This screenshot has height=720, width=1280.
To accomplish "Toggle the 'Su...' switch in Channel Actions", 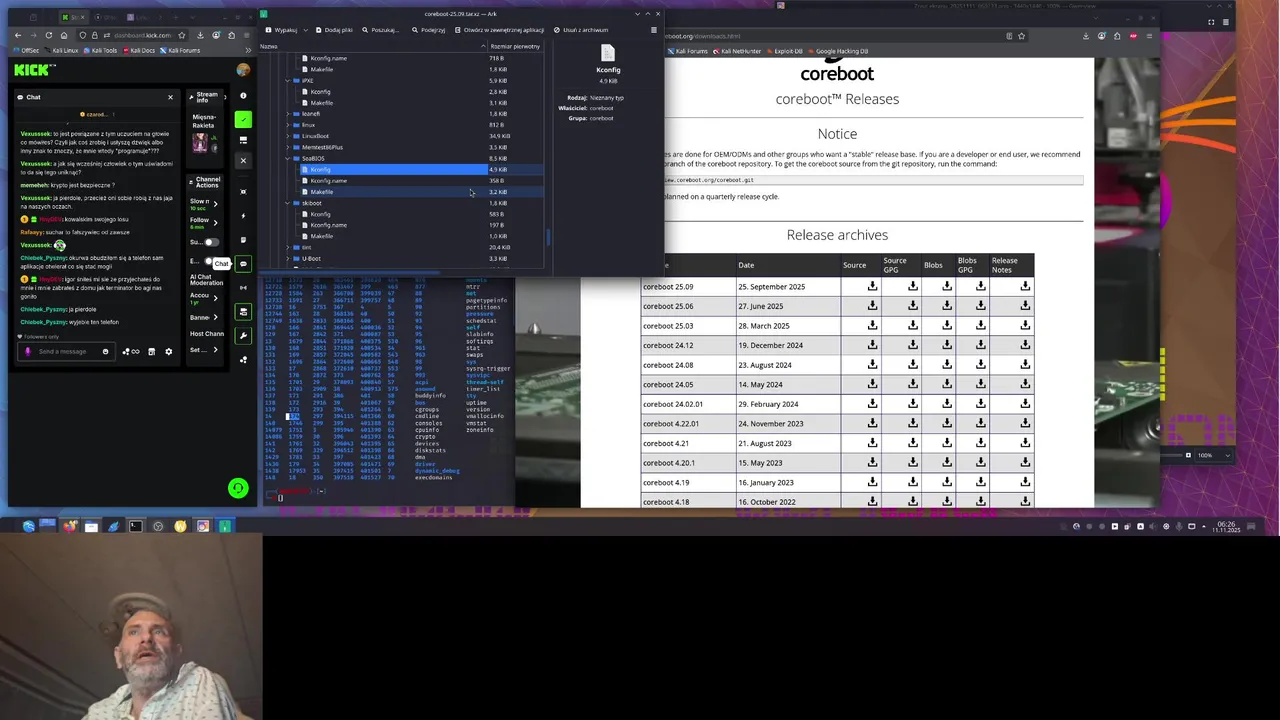I will [211, 242].
